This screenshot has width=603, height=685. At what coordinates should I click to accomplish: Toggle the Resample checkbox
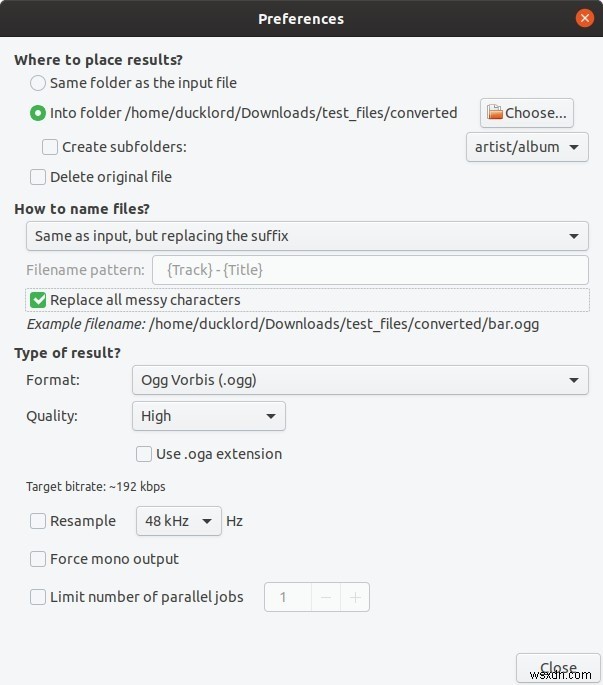click(x=38, y=521)
